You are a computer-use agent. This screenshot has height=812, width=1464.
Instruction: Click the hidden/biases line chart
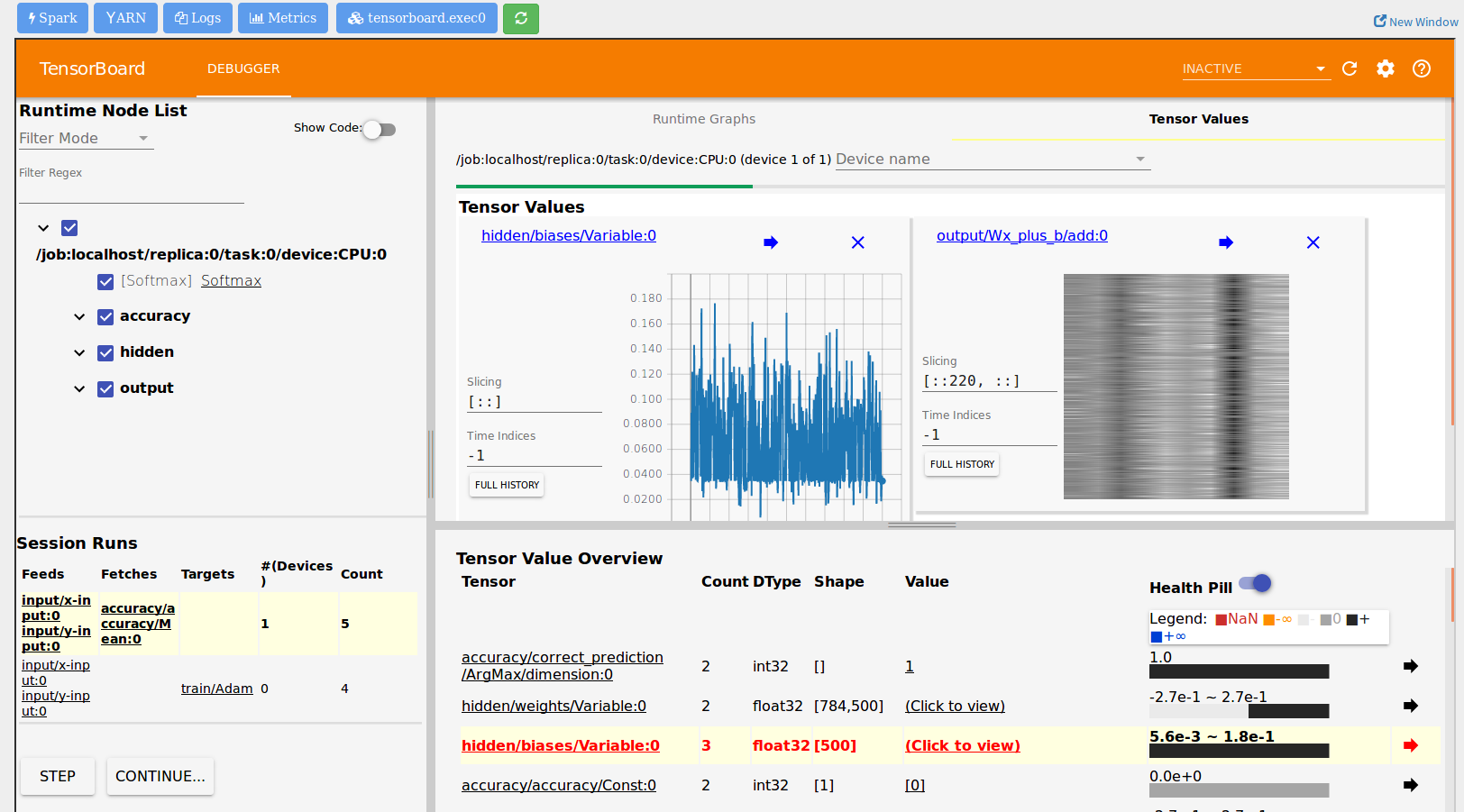(786, 397)
